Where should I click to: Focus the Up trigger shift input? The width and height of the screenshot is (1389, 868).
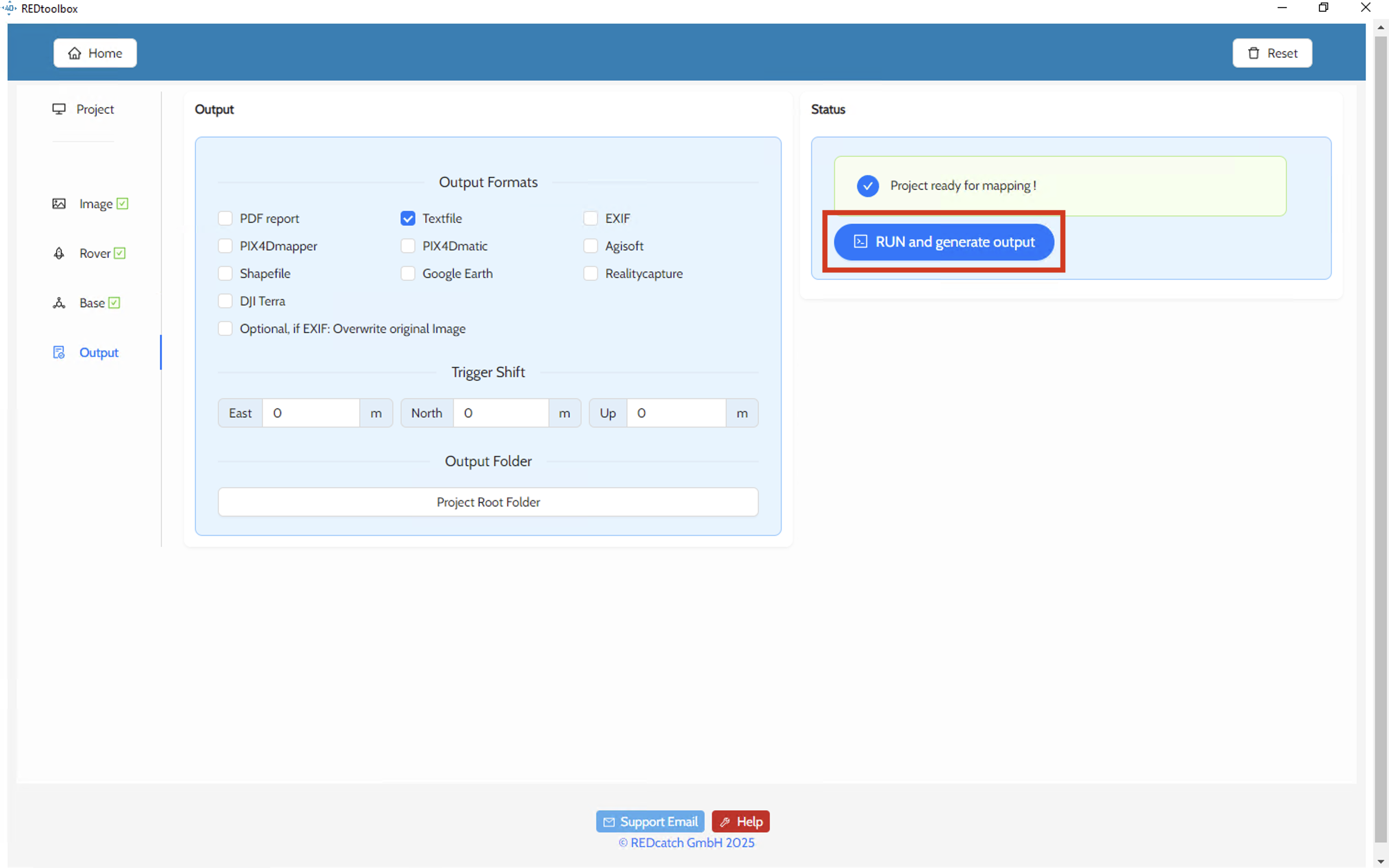pos(676,413)
